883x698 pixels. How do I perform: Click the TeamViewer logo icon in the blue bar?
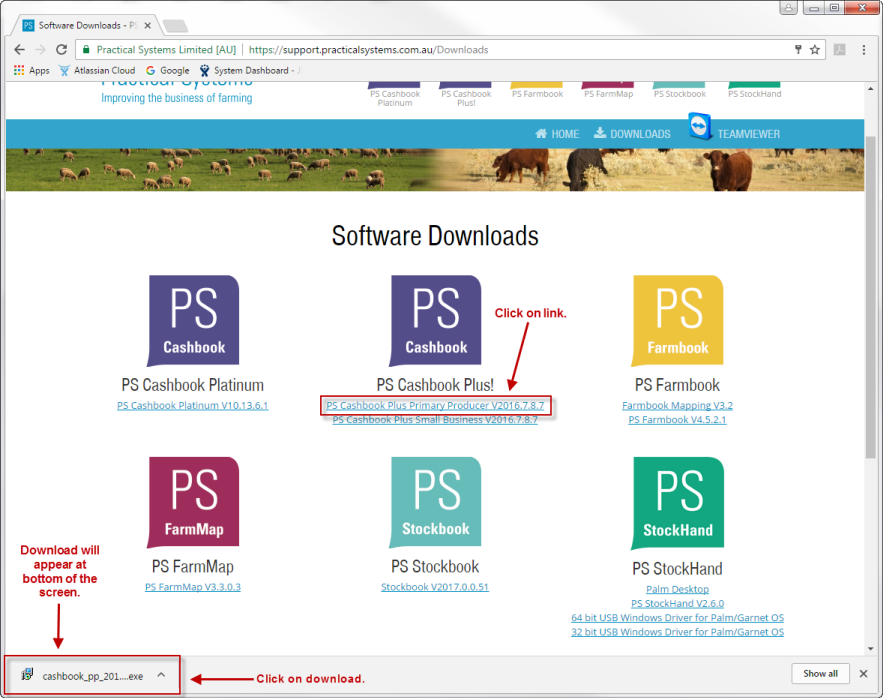point(699,126)
